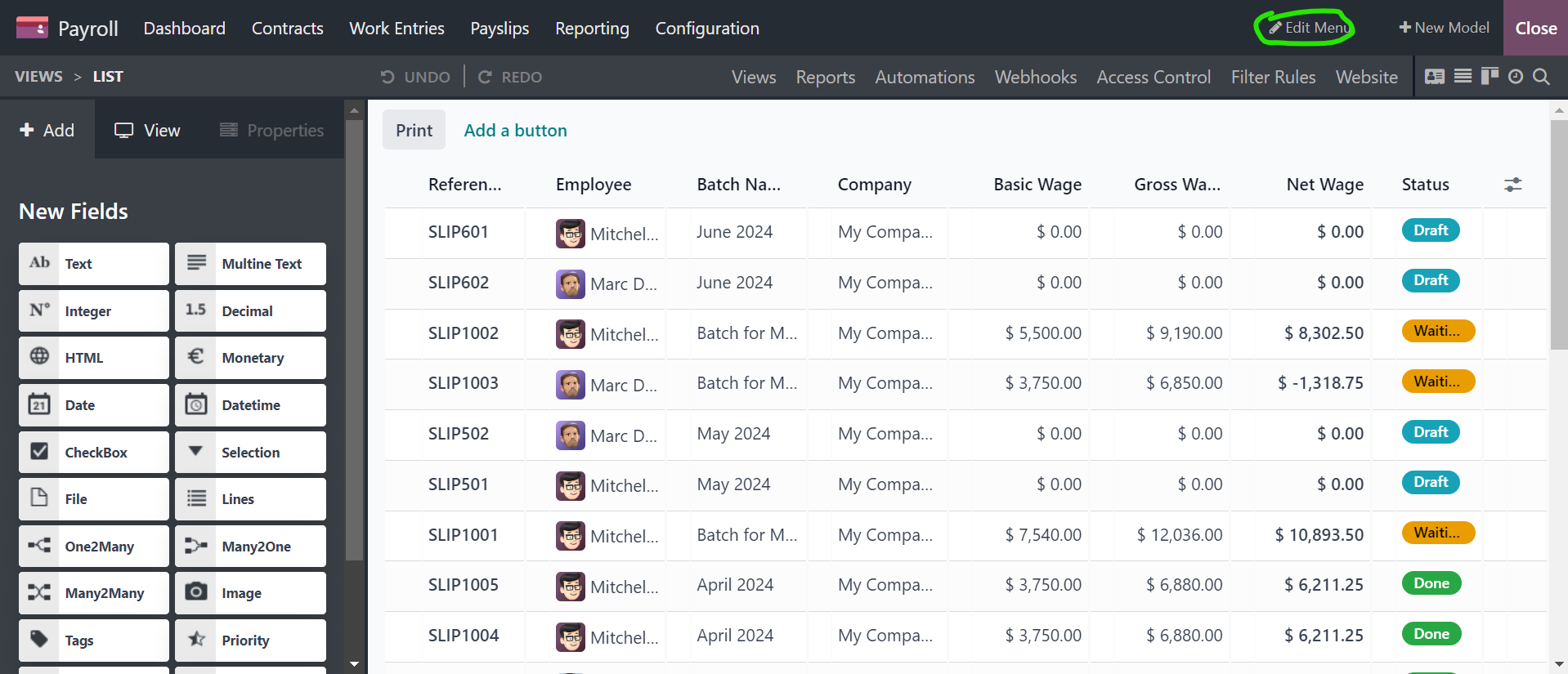This screenshot has width=1568, height=674.
Task: Select the CheckBox field component
Action: (94, 453)
